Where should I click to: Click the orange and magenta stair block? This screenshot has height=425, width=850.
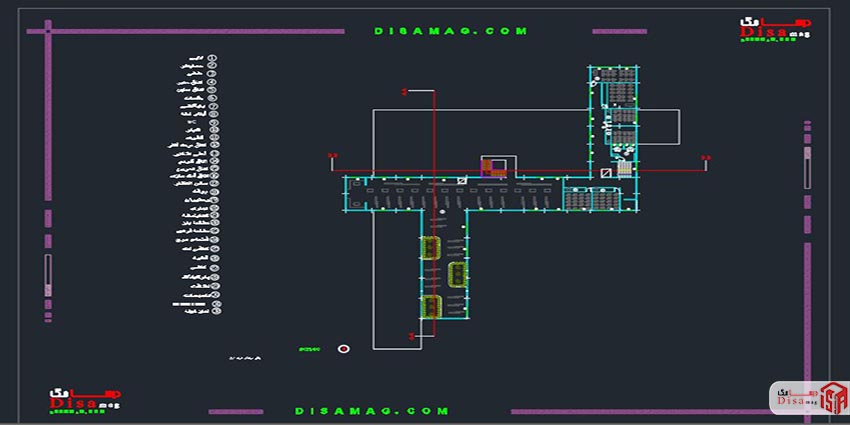pyautogui.click(x=494, y=166)
